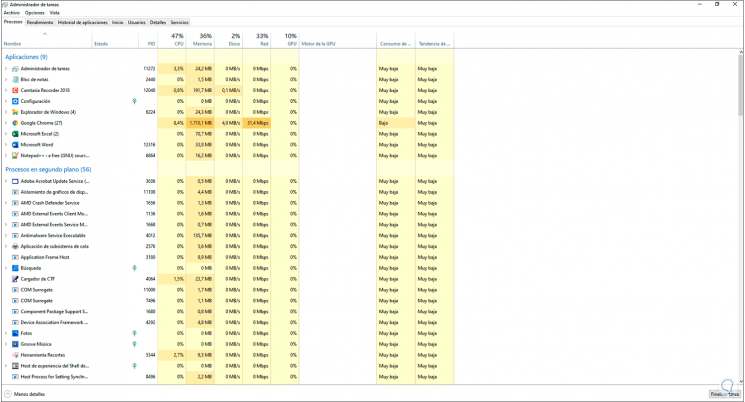Image resolution: width=745 pixels, height=402 pixels.
Task: Select the Host Process for Setting Synchr... row
Action: 228,377
